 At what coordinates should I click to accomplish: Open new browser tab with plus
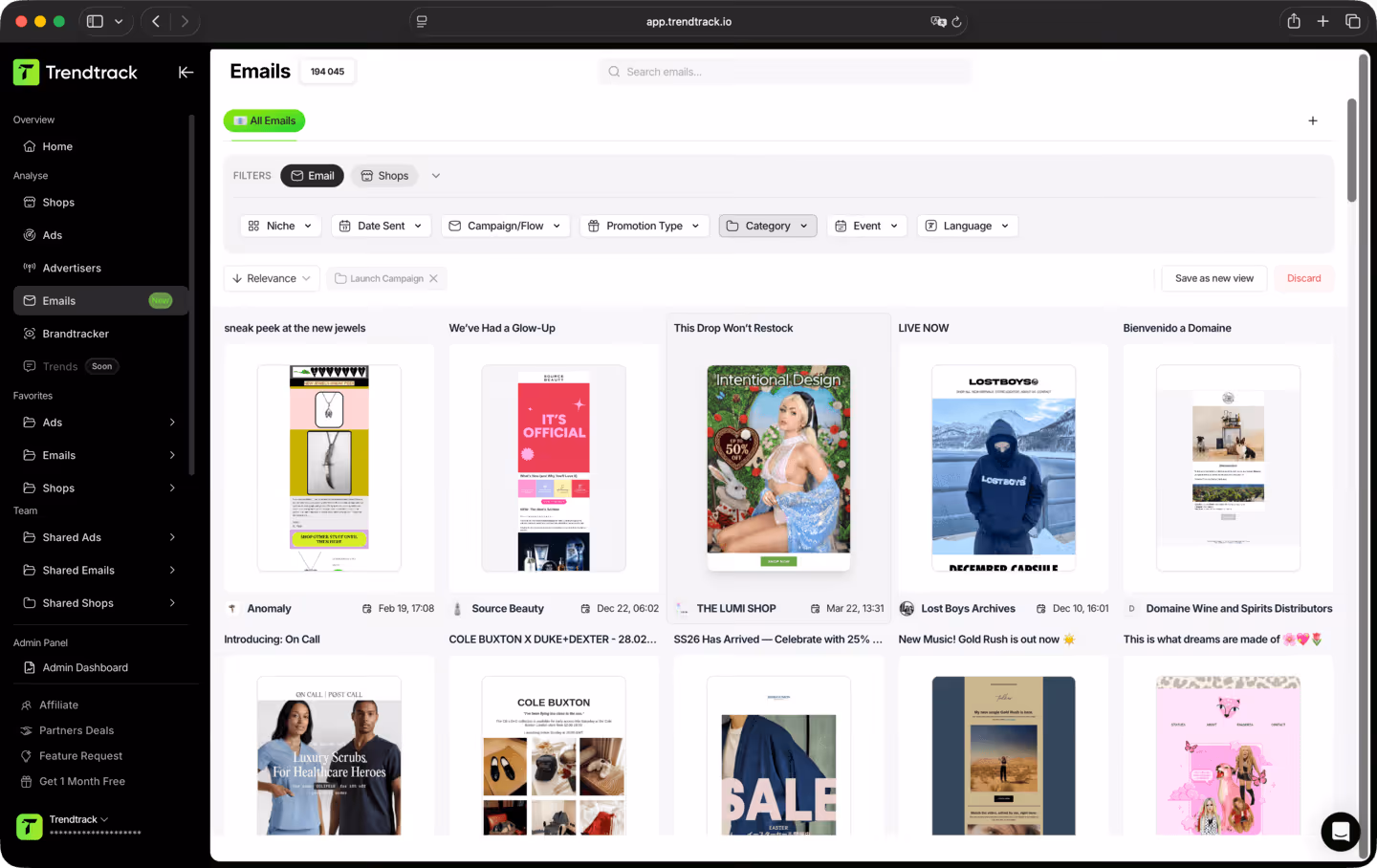(x=1323, y=21)
